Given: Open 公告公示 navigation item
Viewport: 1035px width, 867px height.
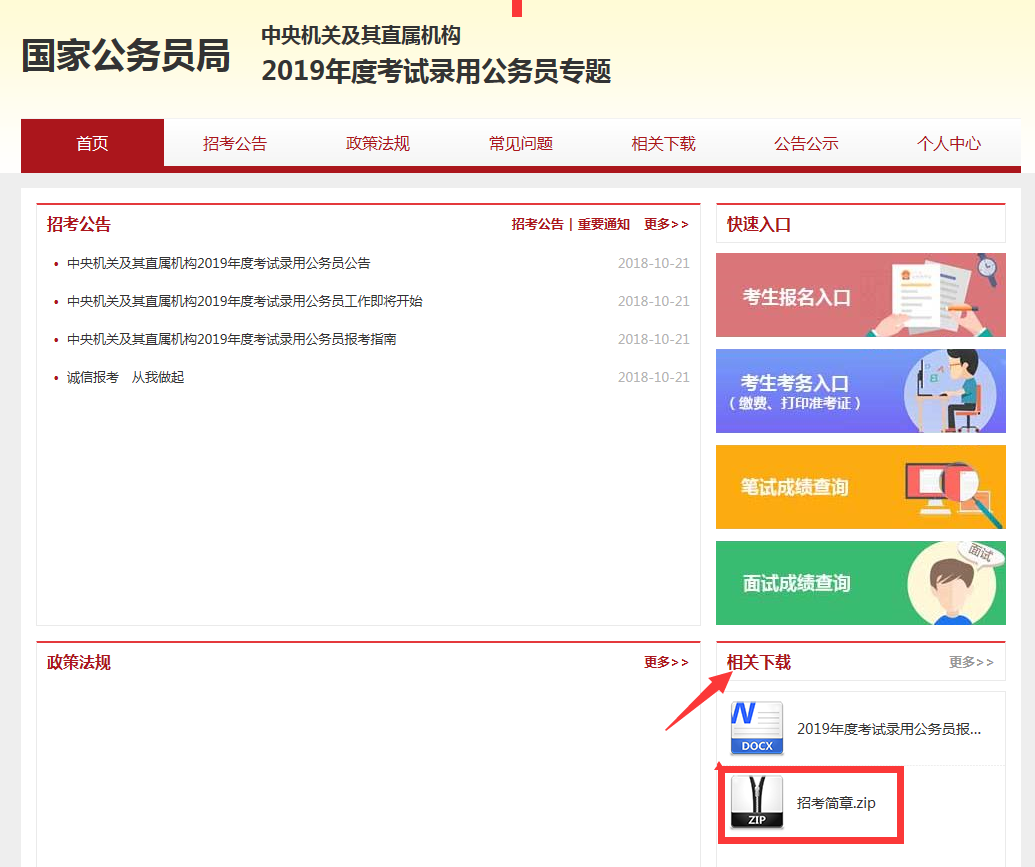Looking at the screenshot, I should click(806, 143).
